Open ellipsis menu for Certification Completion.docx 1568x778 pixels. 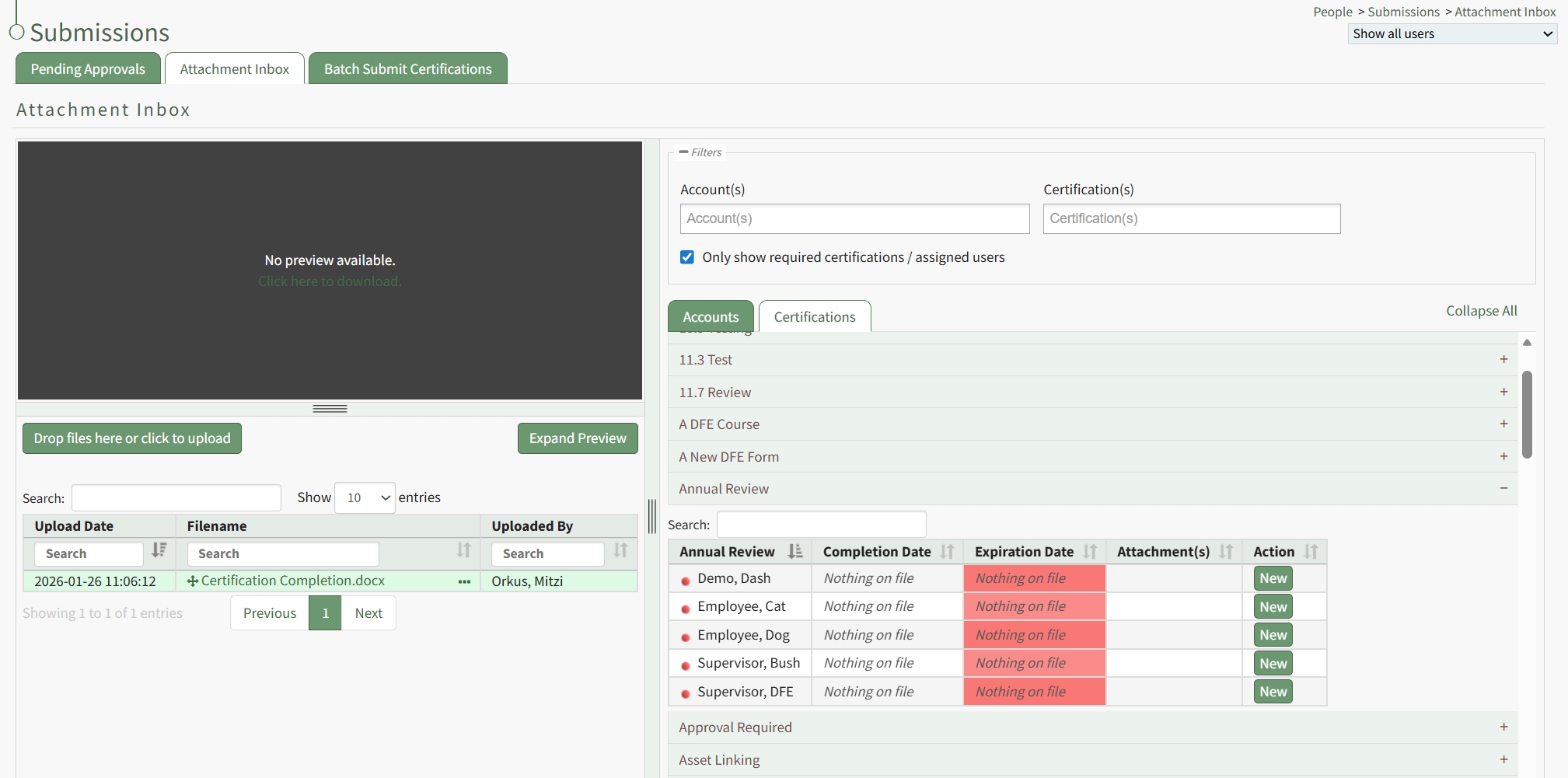click(464, 581)
